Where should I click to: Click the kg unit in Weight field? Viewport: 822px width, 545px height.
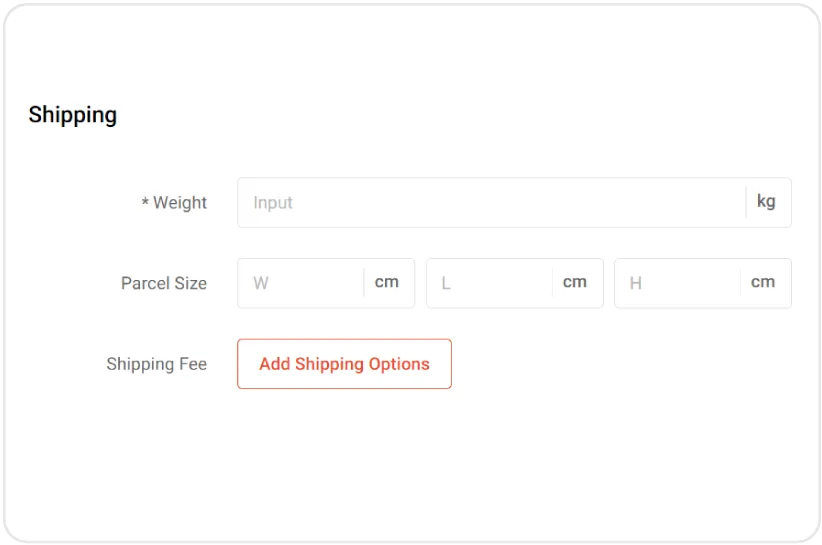click(766, 202)
